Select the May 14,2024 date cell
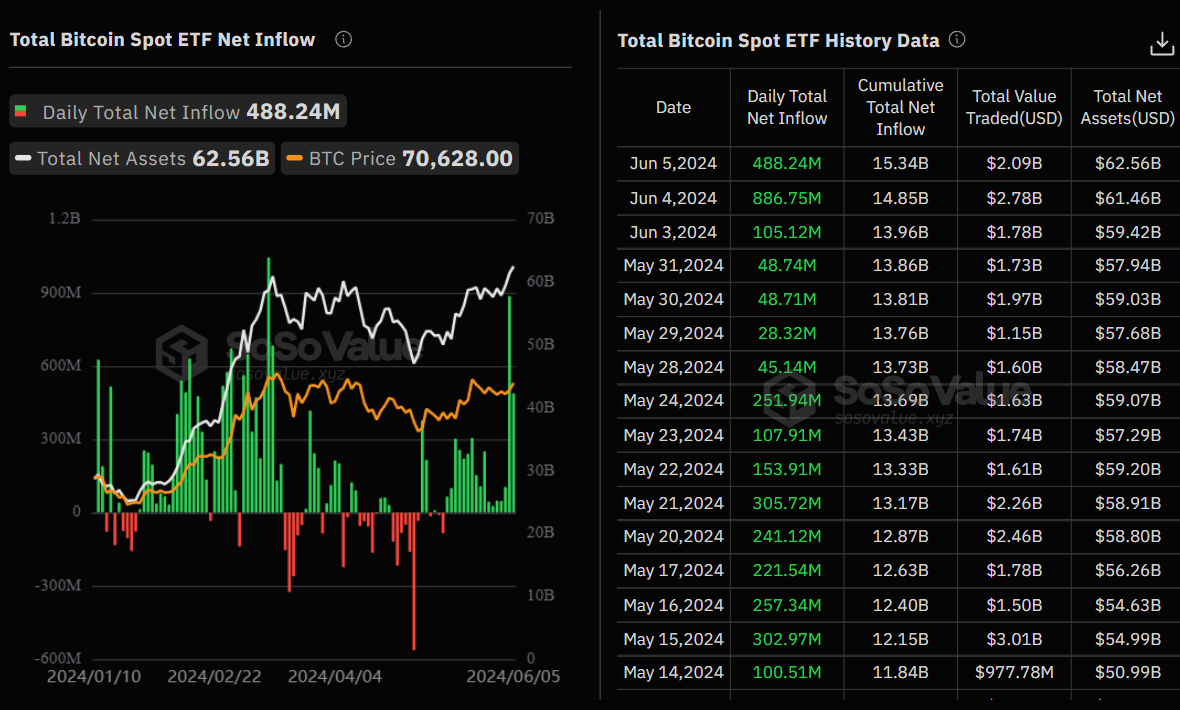The height and width of the screenshot is (710, 1180). (x=674, y=672)
